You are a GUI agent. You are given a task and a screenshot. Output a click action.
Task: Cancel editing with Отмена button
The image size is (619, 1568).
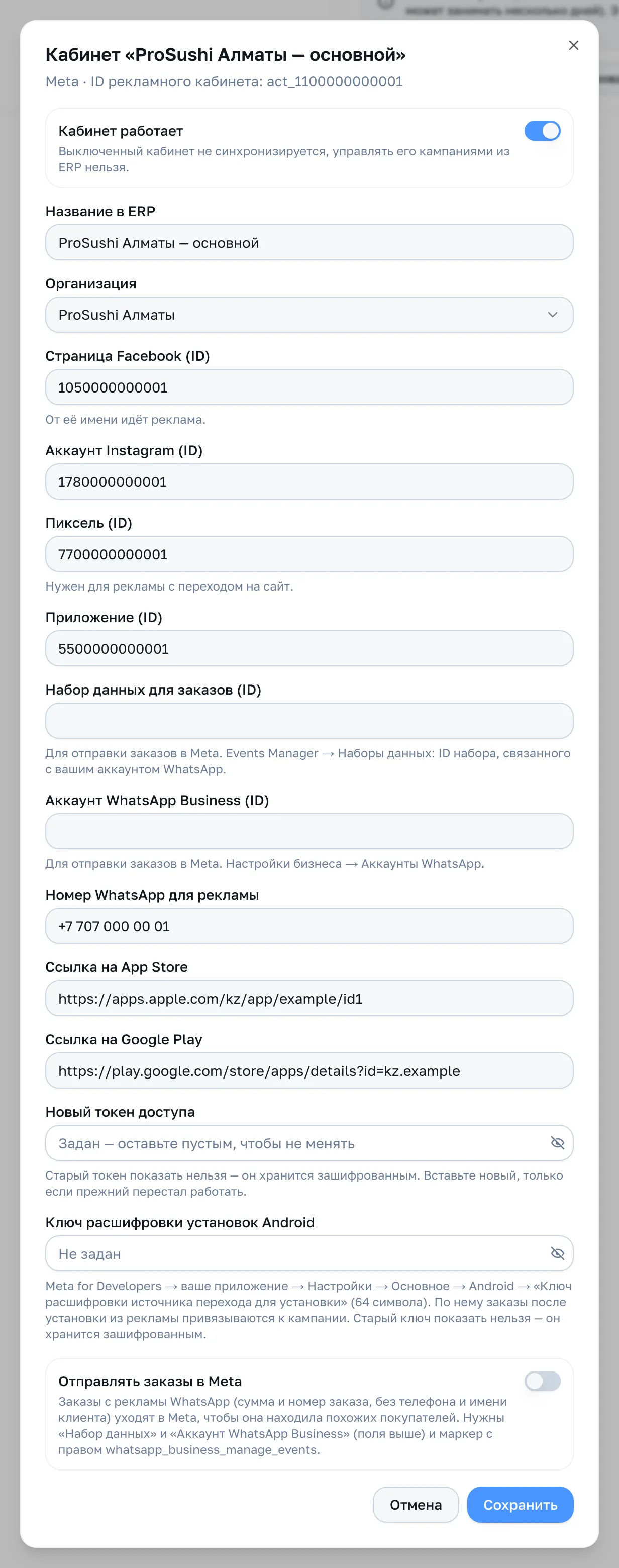(416, 1505)
